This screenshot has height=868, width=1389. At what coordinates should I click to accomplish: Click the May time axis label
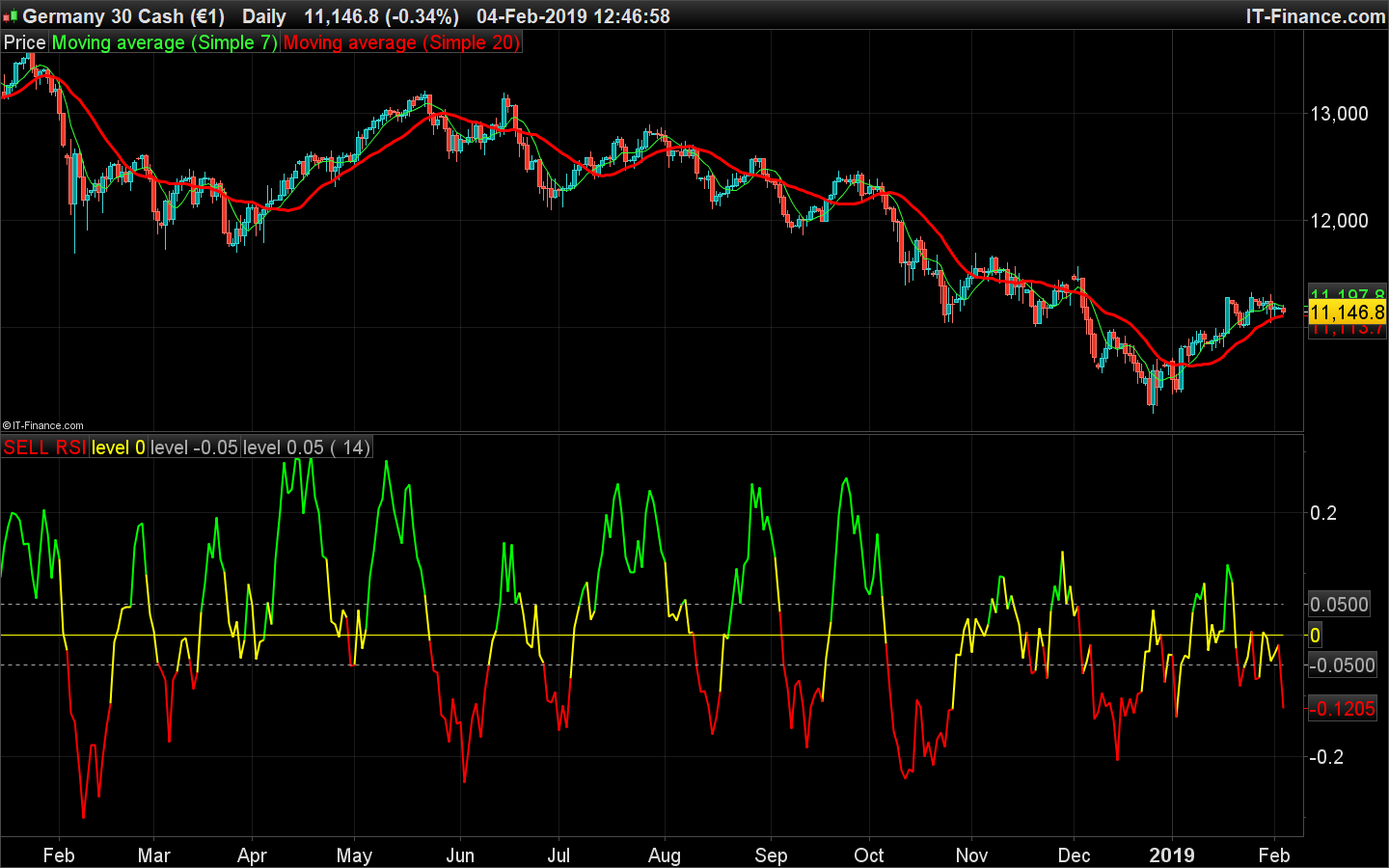(354, 855)
